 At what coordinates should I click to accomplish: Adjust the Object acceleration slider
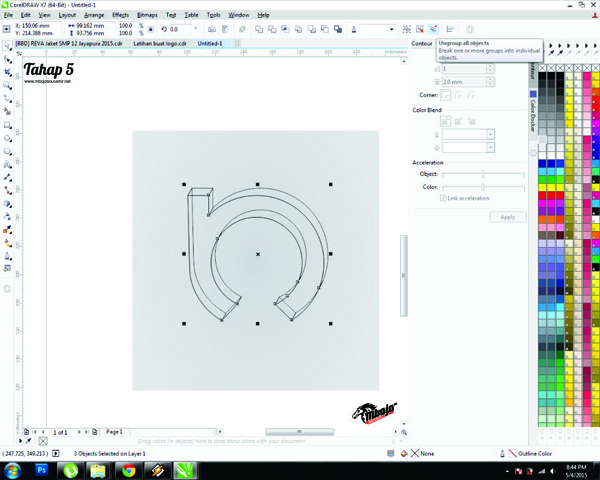tap(484, 174)
